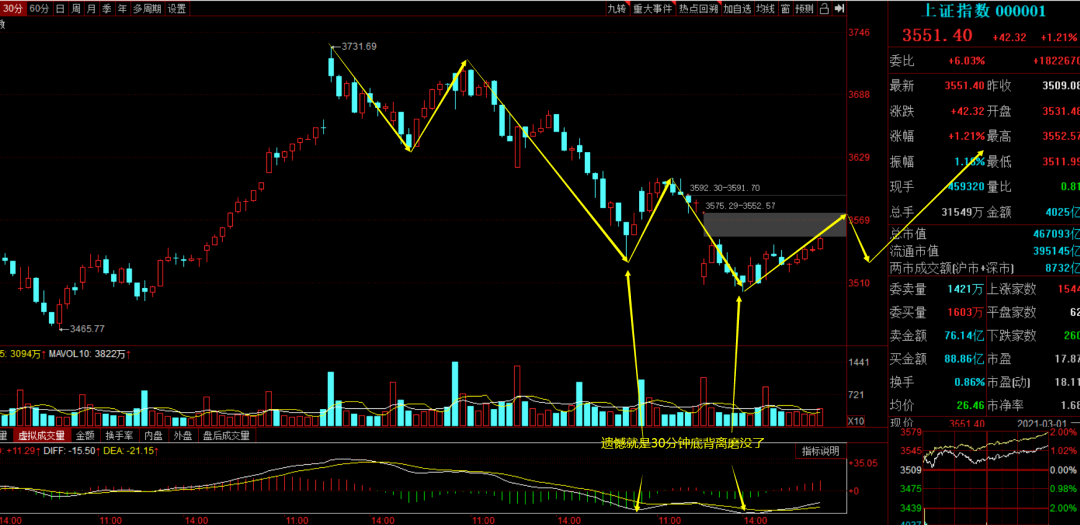
Task: Open the 多周期 multi-period dropdown
Action: pyautogui.click(x=146, y=8)
